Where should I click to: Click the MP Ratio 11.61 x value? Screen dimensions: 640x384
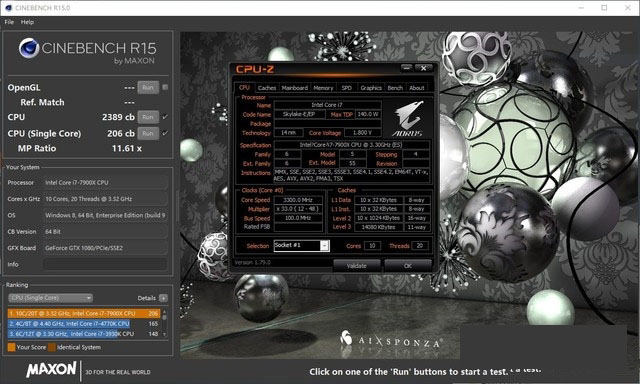pyautogui.click(x=127, y=149)
